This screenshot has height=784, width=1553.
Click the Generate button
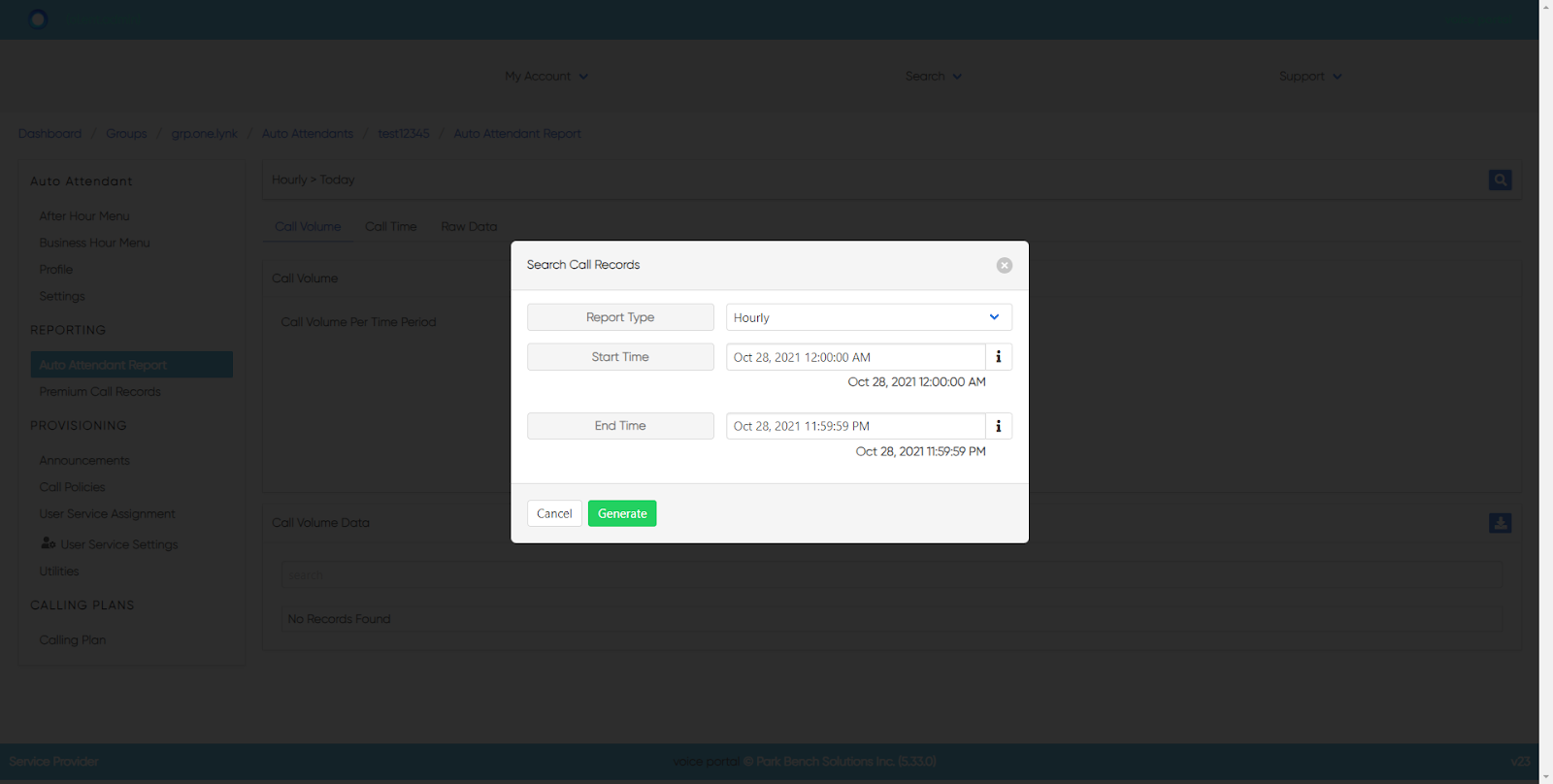622,513
